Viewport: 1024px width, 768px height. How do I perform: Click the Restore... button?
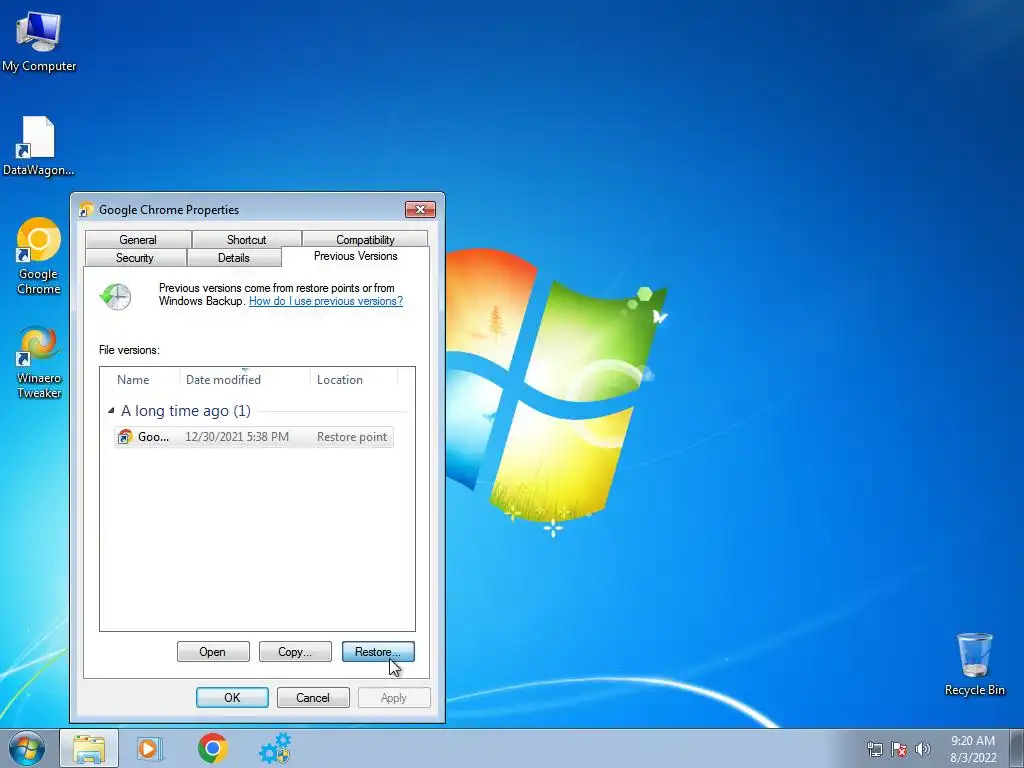(378, 652)
